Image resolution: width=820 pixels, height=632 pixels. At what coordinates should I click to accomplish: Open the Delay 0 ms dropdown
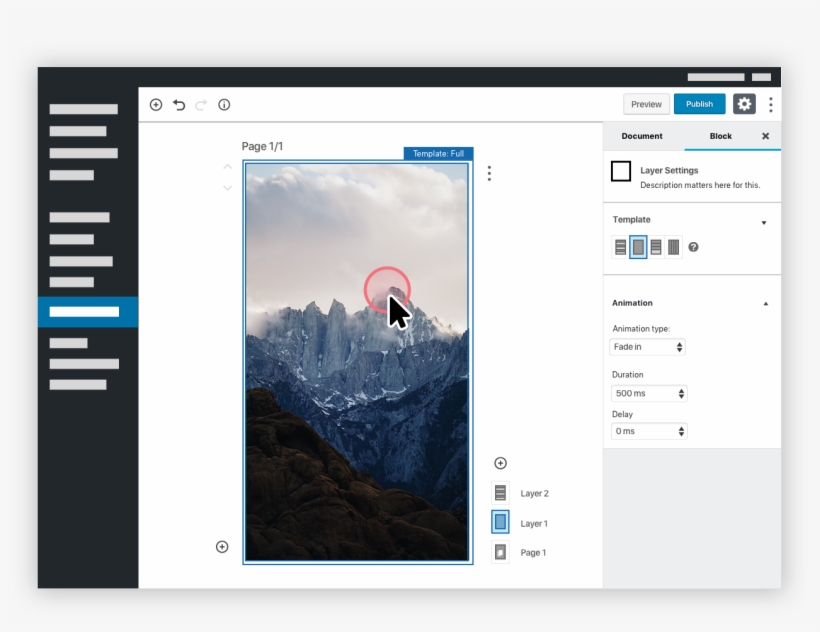pyautogui.click(x=649, y=431)
